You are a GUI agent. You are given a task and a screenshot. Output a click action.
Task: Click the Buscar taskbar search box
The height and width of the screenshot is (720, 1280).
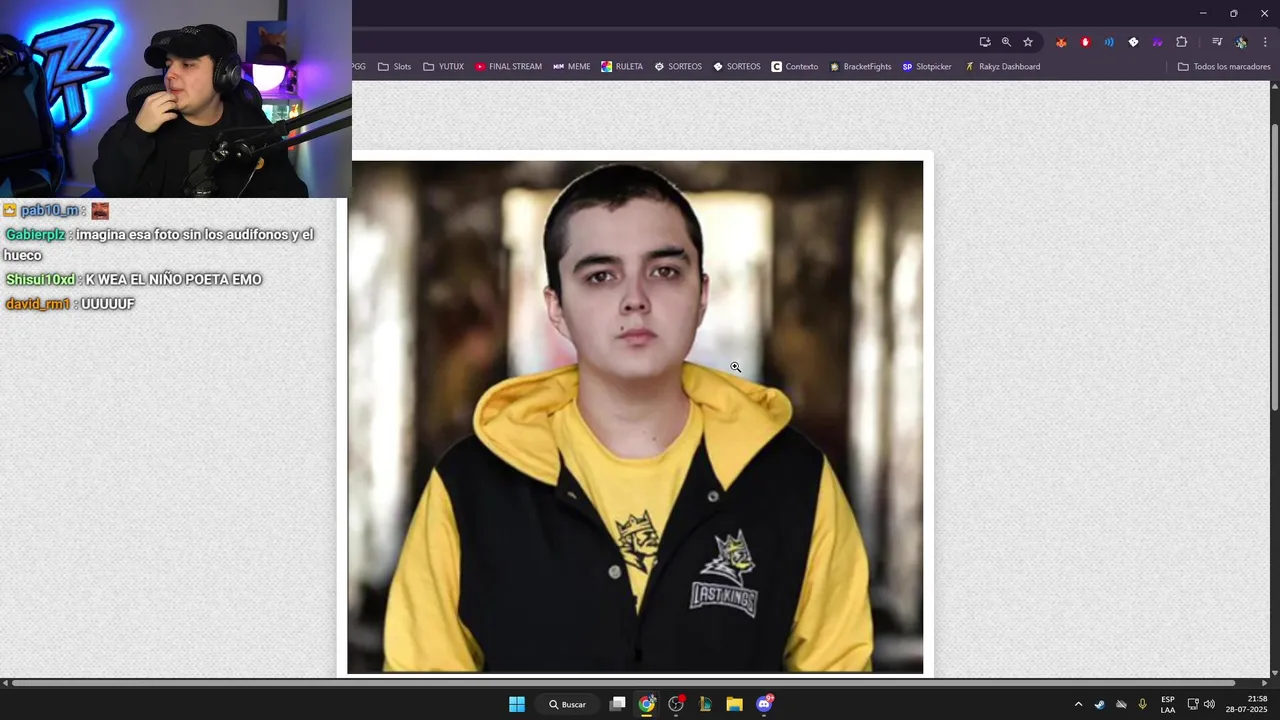click(x=567, y=704)
